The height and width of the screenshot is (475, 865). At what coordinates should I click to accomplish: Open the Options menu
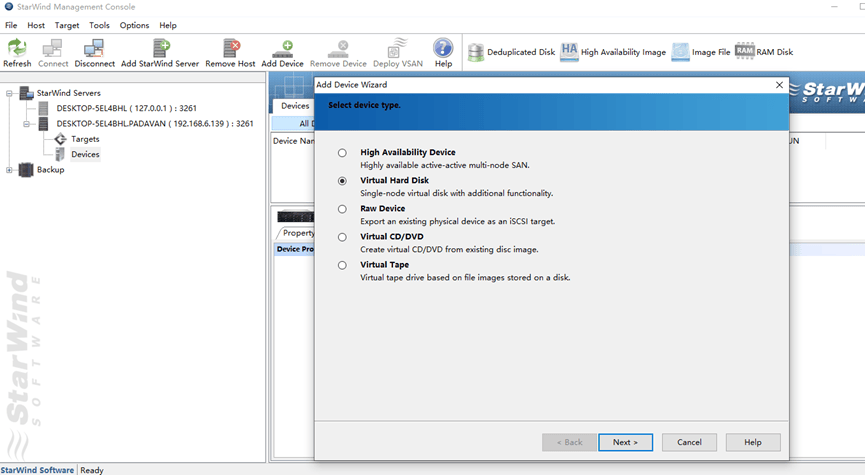point(134,25)
